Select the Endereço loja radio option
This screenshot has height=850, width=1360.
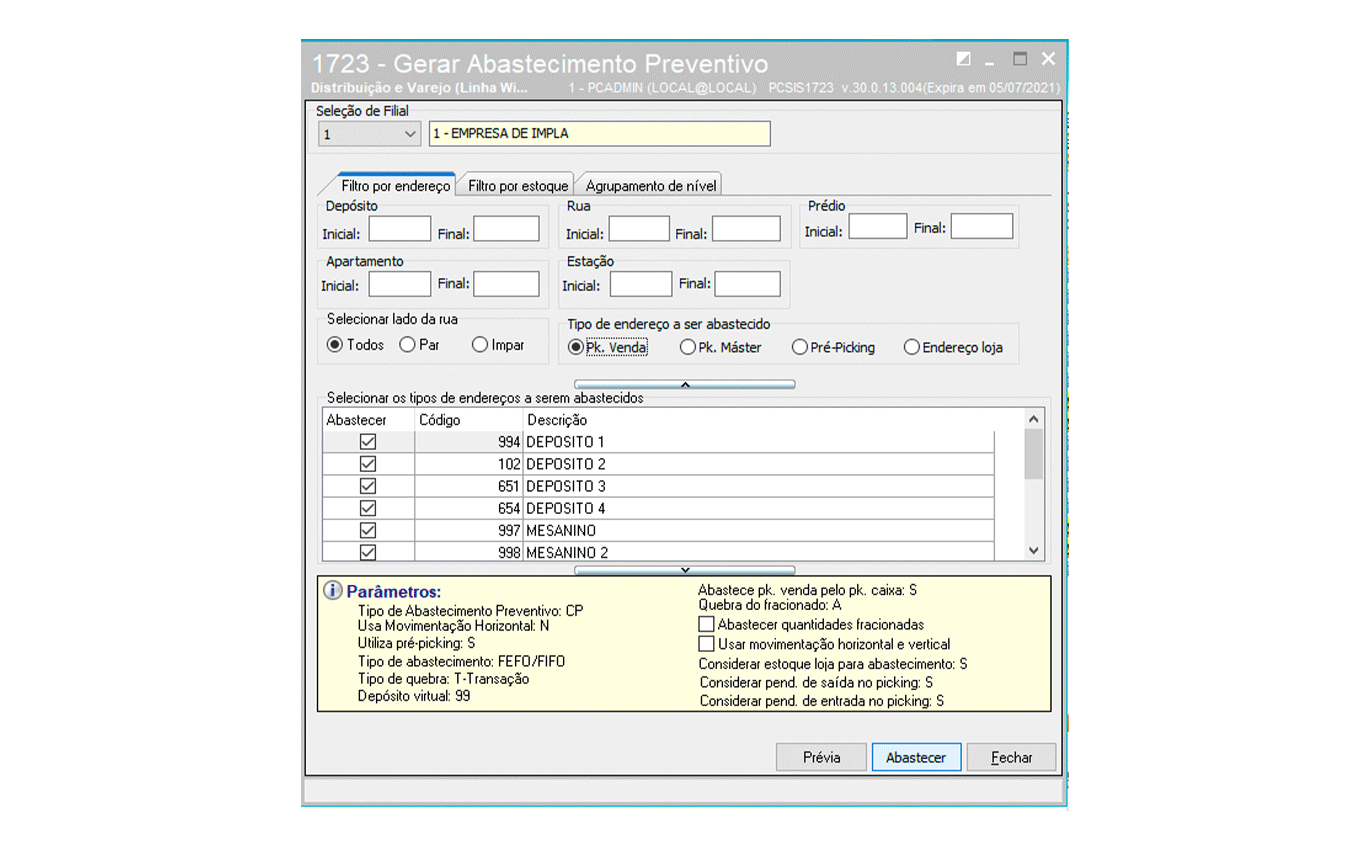tap(911, 348)
